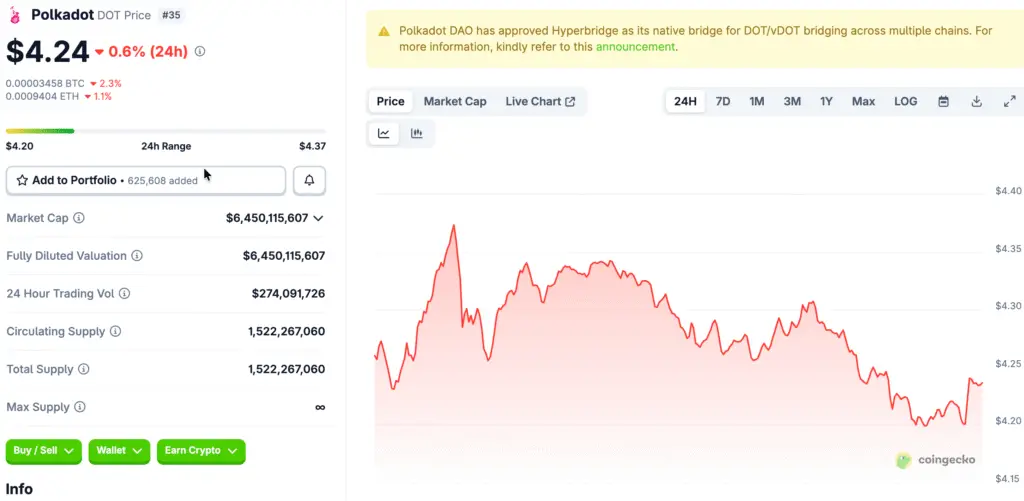Select the Price tab
The image size is (1024, 501).
(390, 101)
